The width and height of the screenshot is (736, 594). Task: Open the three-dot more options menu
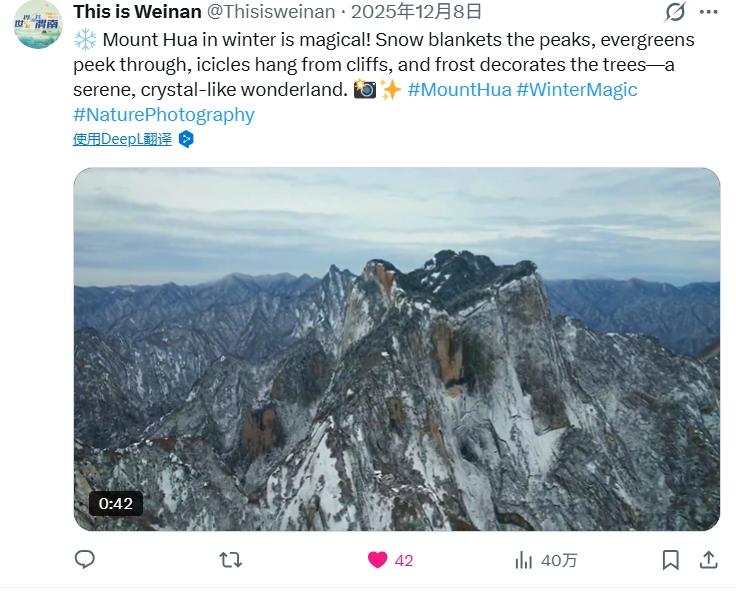pyautogui.click(x=708, y=12)
